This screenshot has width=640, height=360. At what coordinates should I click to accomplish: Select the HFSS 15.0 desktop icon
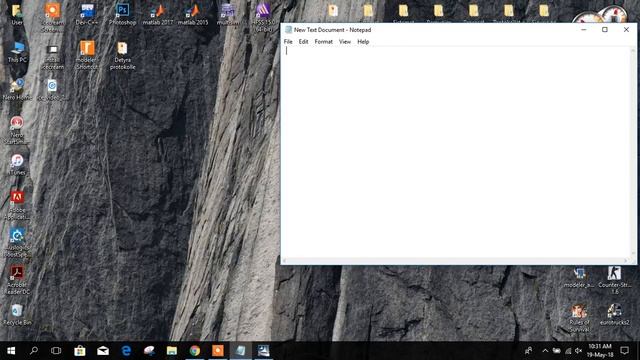(x=263, y=17)
